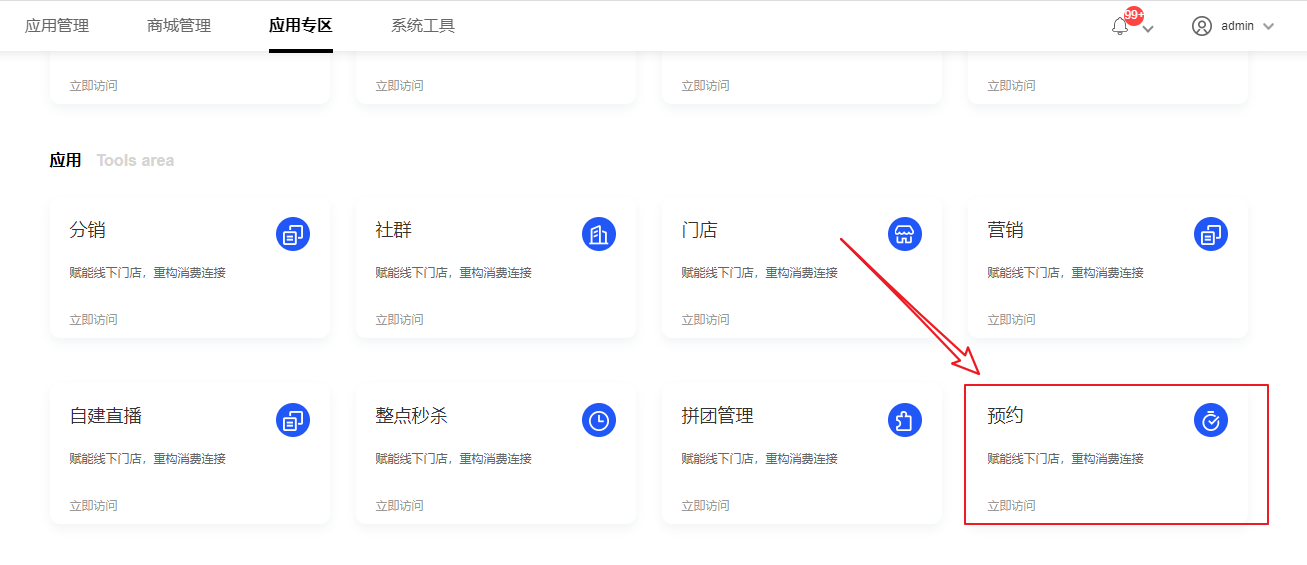Click the 门店 storefront icon
Screen dimensions: 1307x565
click(905, 235)
